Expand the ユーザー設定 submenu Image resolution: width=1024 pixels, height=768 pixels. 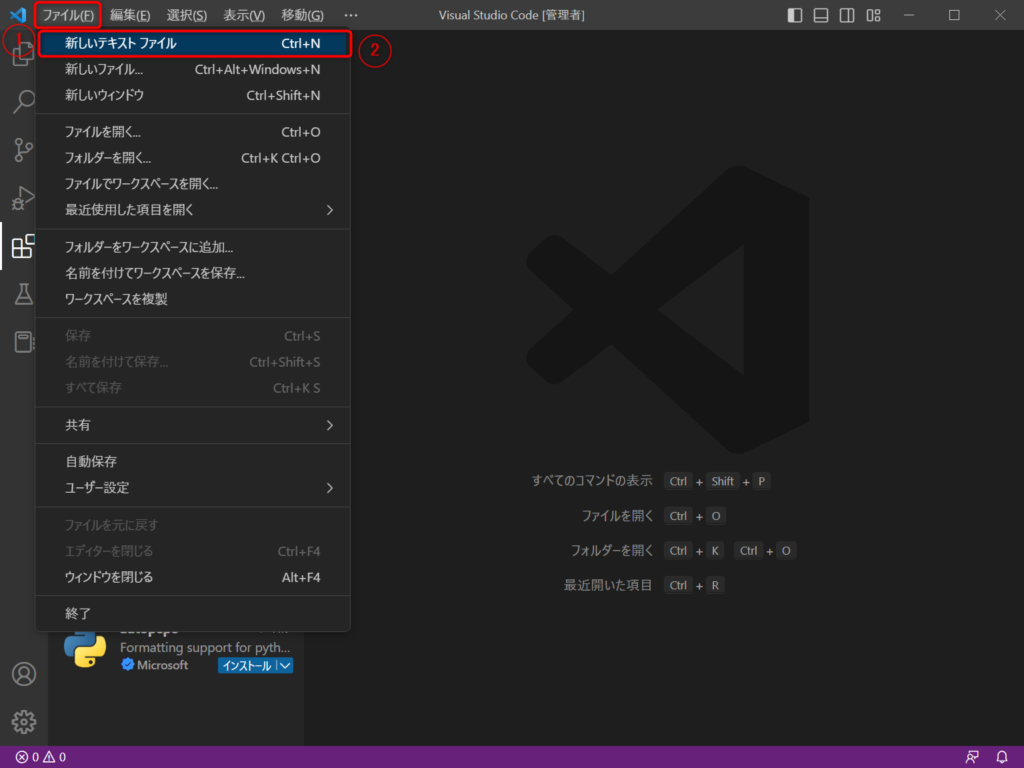193,488
